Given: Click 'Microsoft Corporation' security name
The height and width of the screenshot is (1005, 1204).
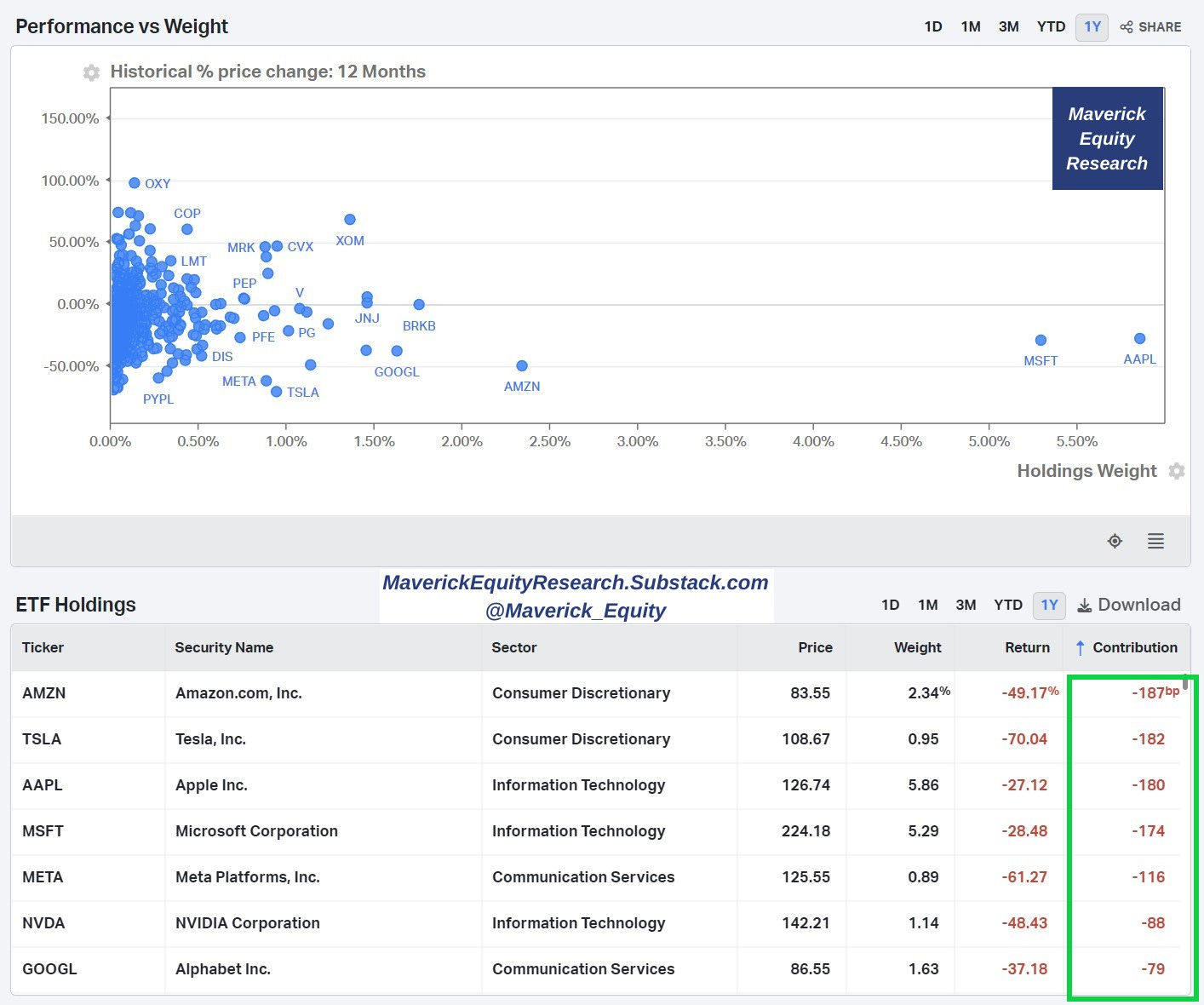Looking at the screenshot, I should click(x=256, y=831).
